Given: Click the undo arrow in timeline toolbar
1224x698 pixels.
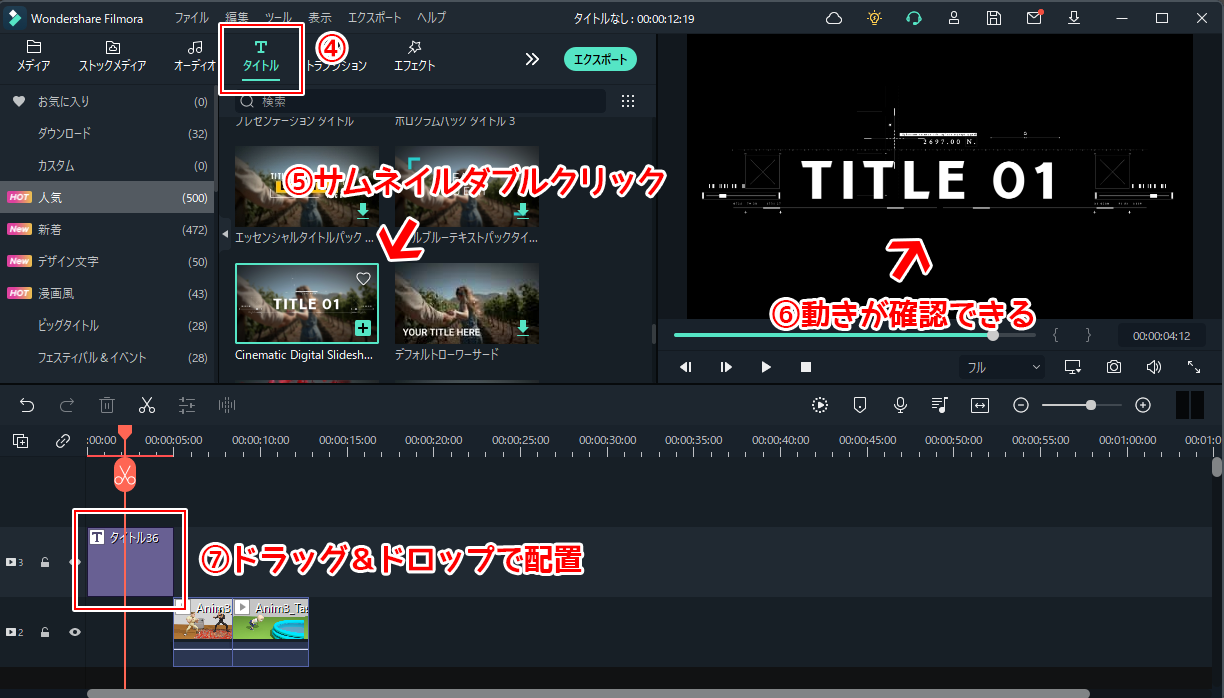Looking at the screenshot, I should pos(27,405).
